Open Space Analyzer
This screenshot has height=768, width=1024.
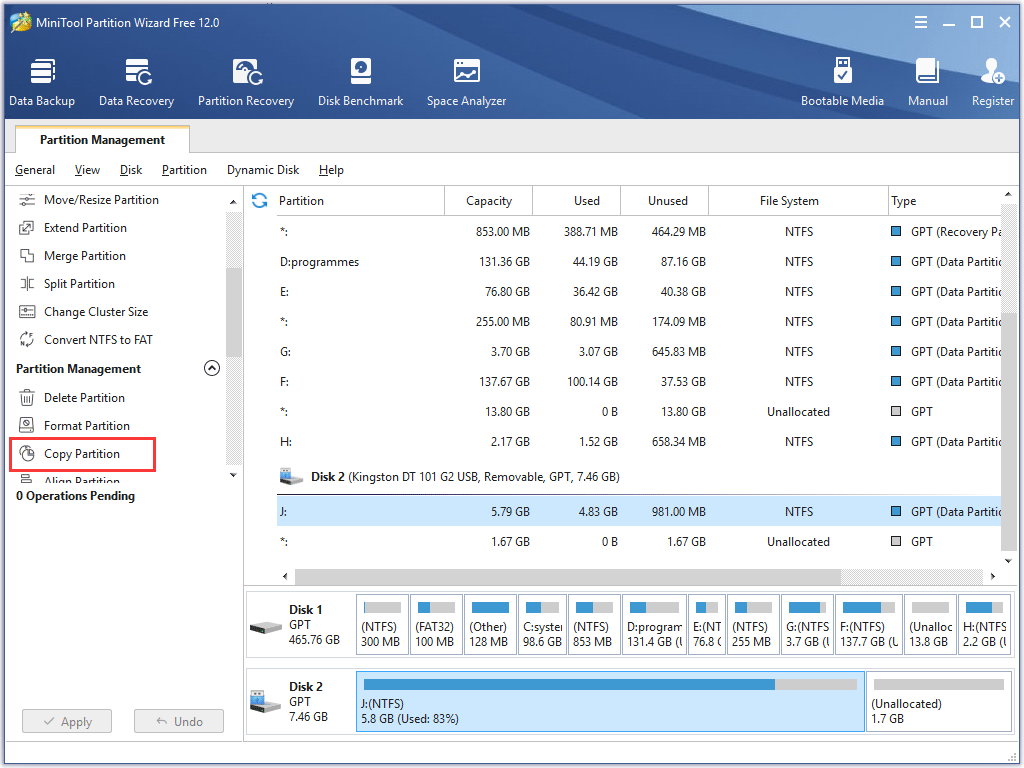466,82
